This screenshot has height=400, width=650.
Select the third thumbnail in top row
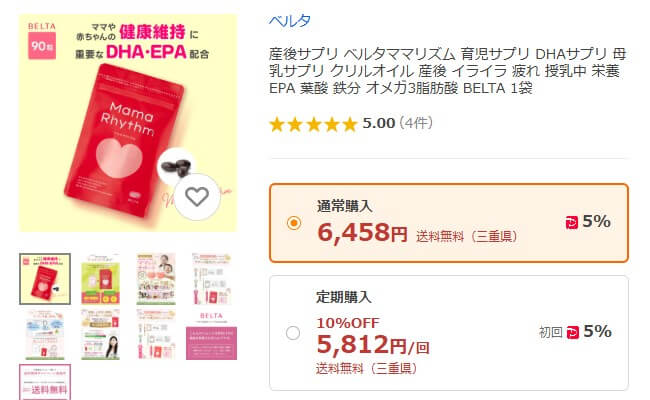156,279
